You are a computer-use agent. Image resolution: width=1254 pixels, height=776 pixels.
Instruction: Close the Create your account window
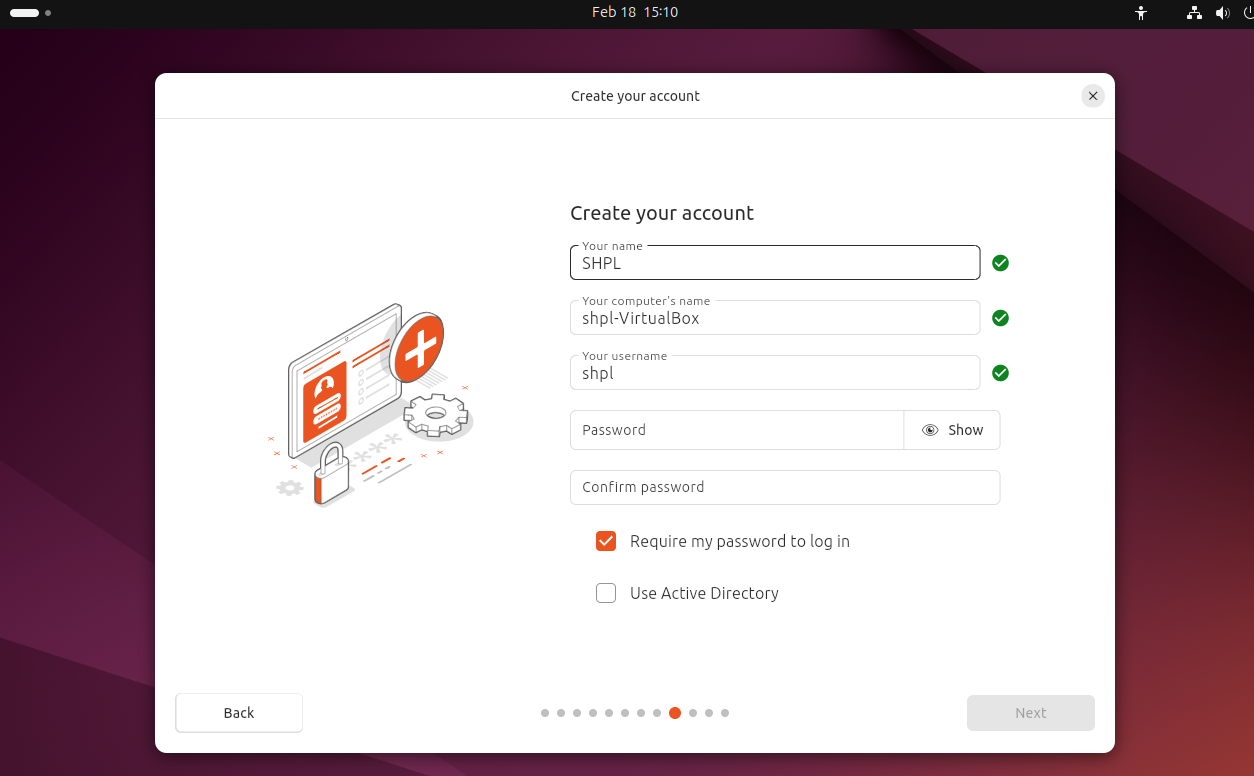1093,96
